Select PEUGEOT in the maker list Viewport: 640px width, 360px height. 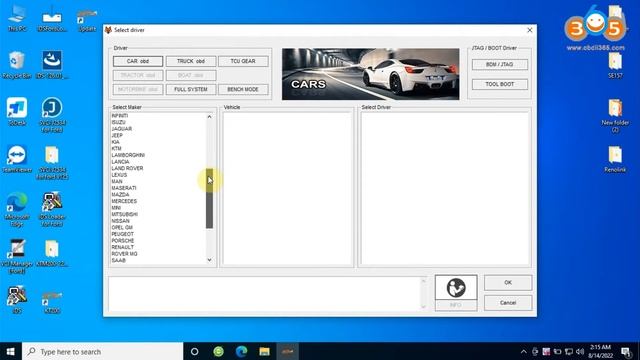click(122, 234)
